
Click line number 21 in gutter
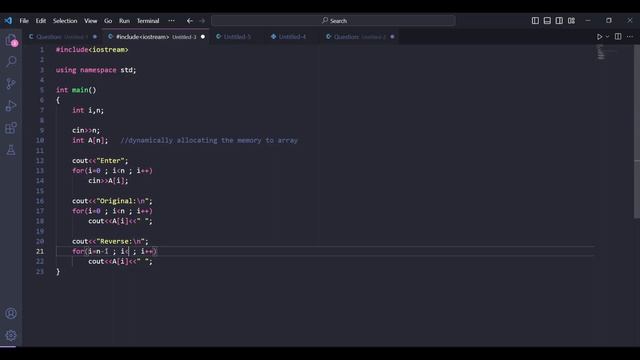point(40,251)
